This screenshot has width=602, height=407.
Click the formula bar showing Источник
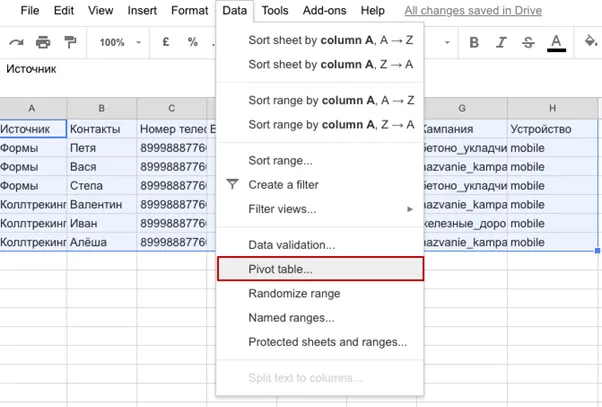(108, 69)
